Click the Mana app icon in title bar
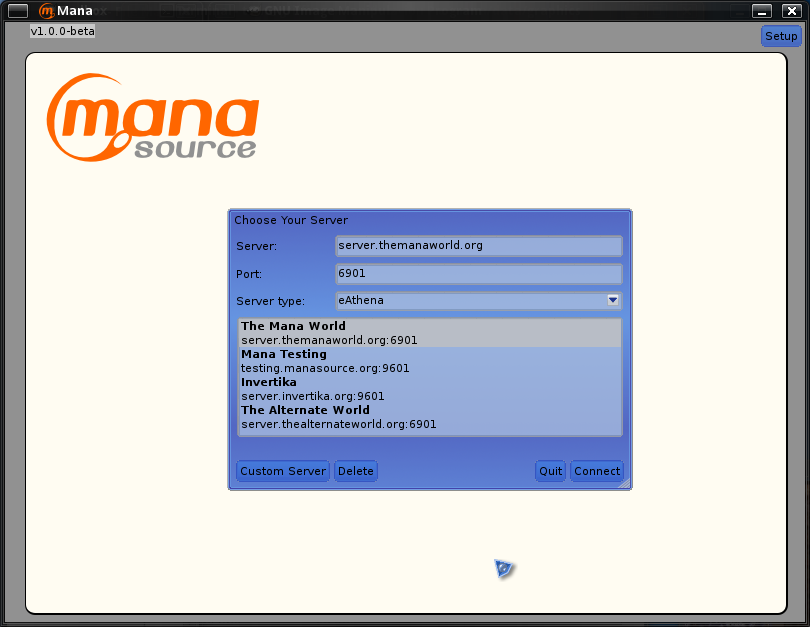810x627 pixels. (46, 10)
